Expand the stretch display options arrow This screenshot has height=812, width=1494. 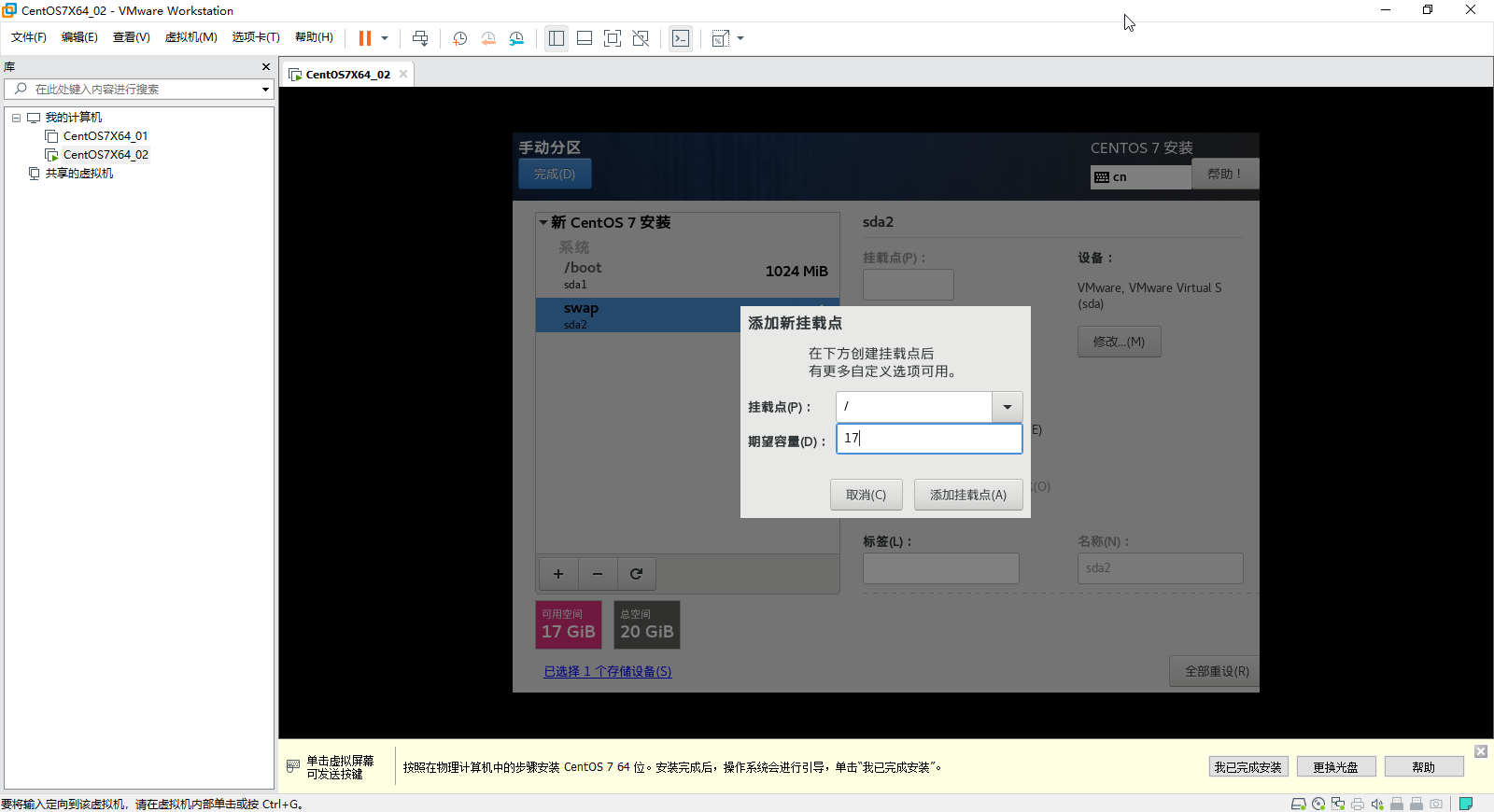[740, 38]
